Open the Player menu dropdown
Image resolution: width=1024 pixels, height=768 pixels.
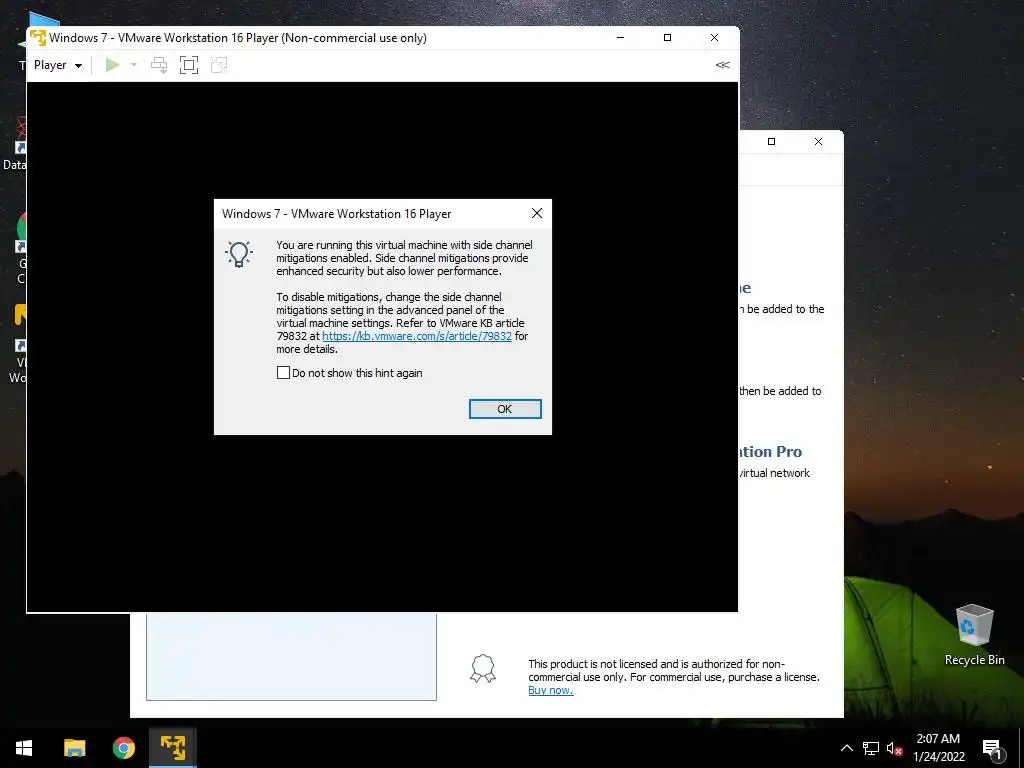point(58,65)
